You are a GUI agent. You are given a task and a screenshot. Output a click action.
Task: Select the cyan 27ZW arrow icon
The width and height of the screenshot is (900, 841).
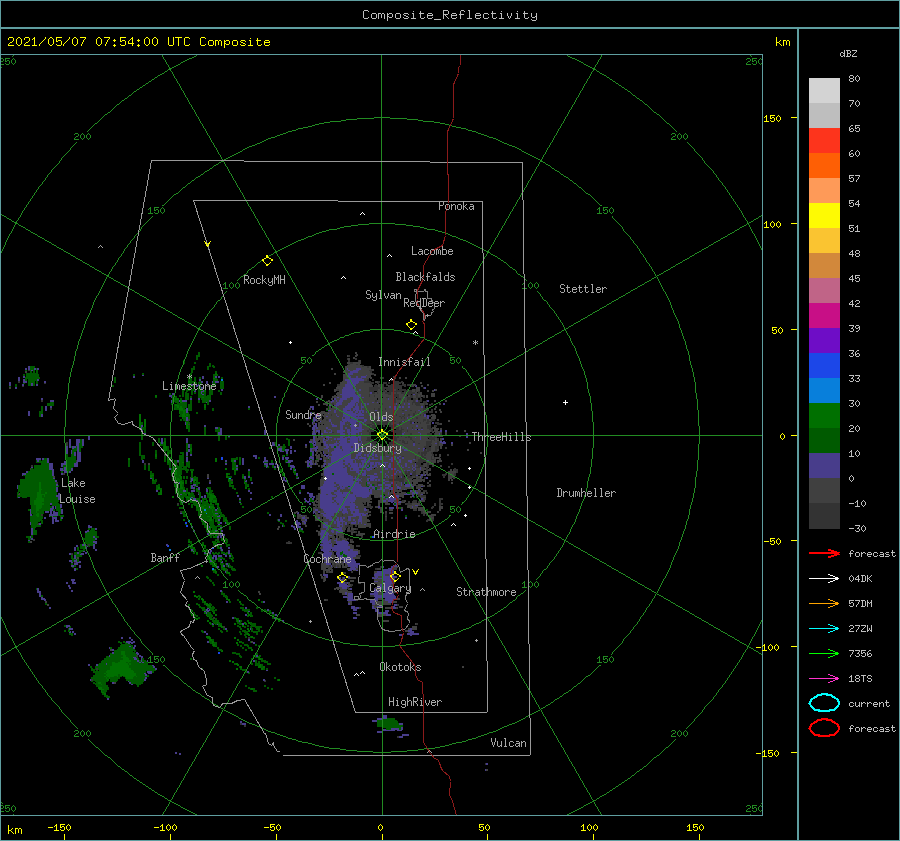(x=824, y=629)
